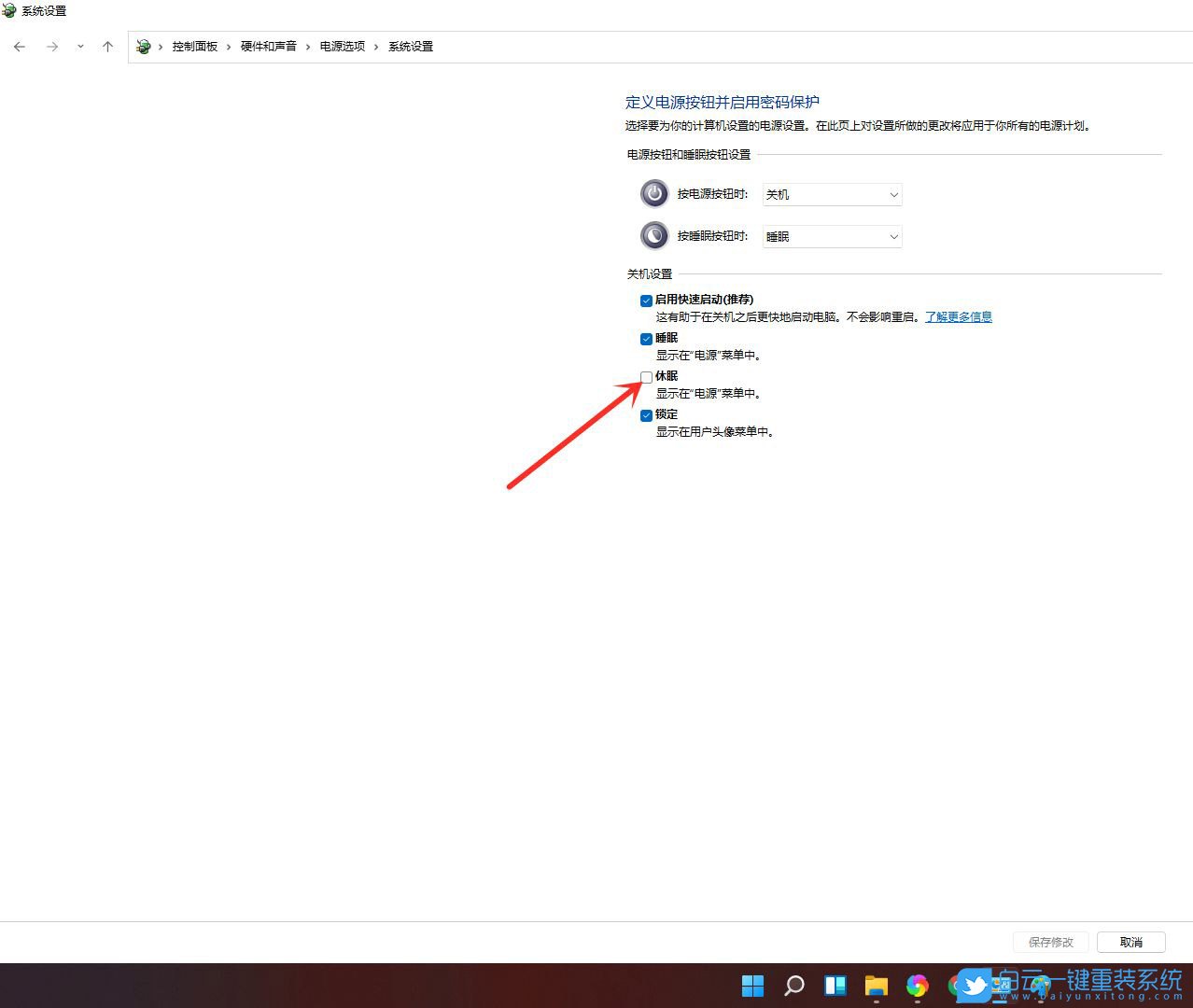Uncheck the 锁定 option

pos(646,415)
